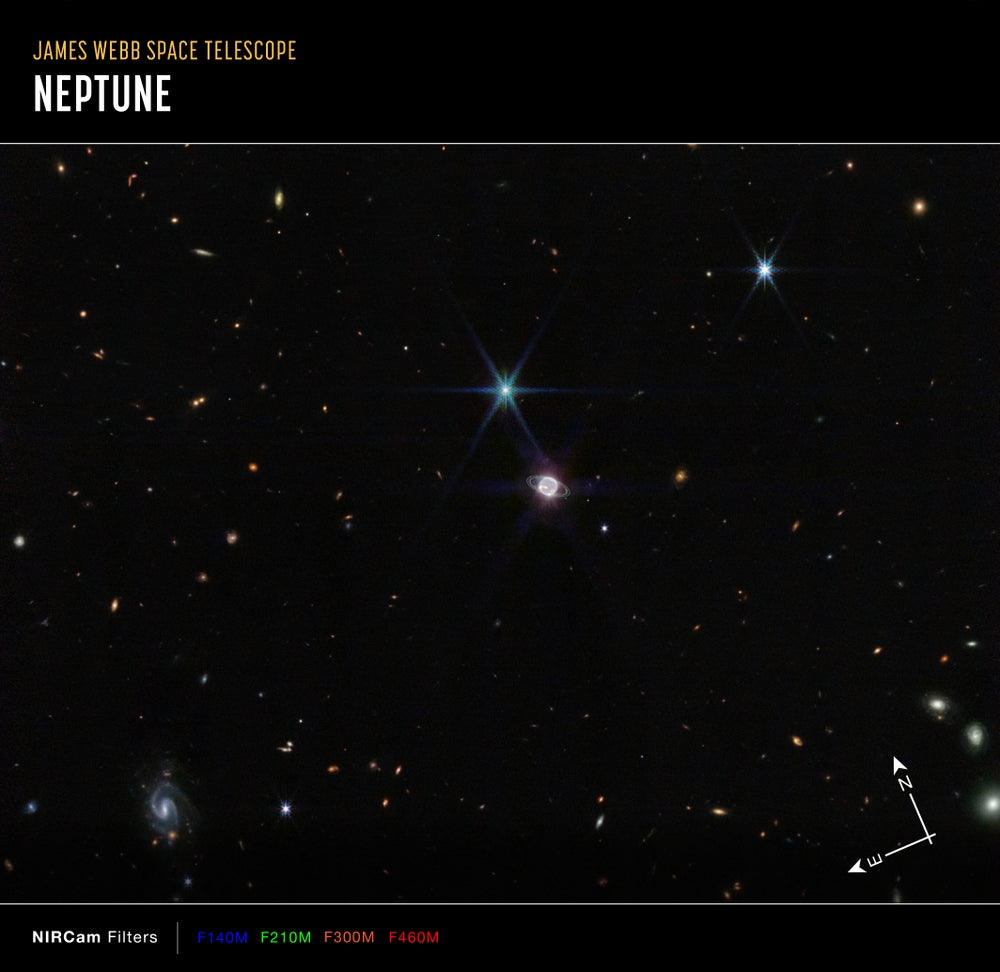Click the JAMES WEBB SPACE TELESCOPE header
This screenshot has width=1000, height=972.
(x=165, y=49)
